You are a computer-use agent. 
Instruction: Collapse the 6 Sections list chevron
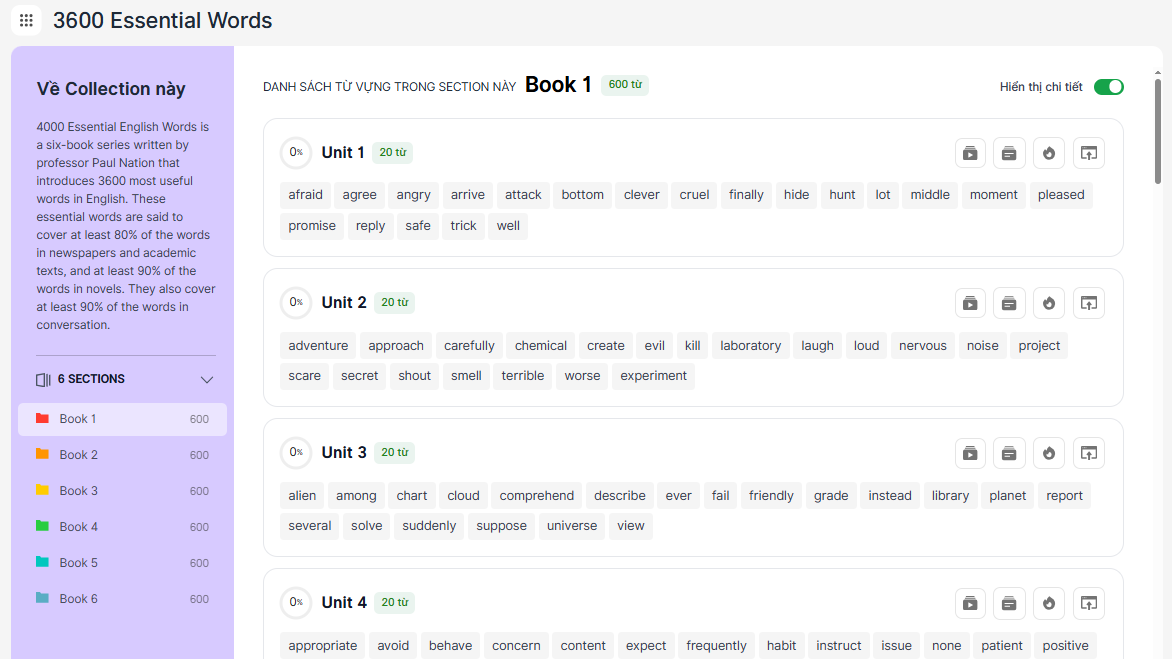(207, 380)
